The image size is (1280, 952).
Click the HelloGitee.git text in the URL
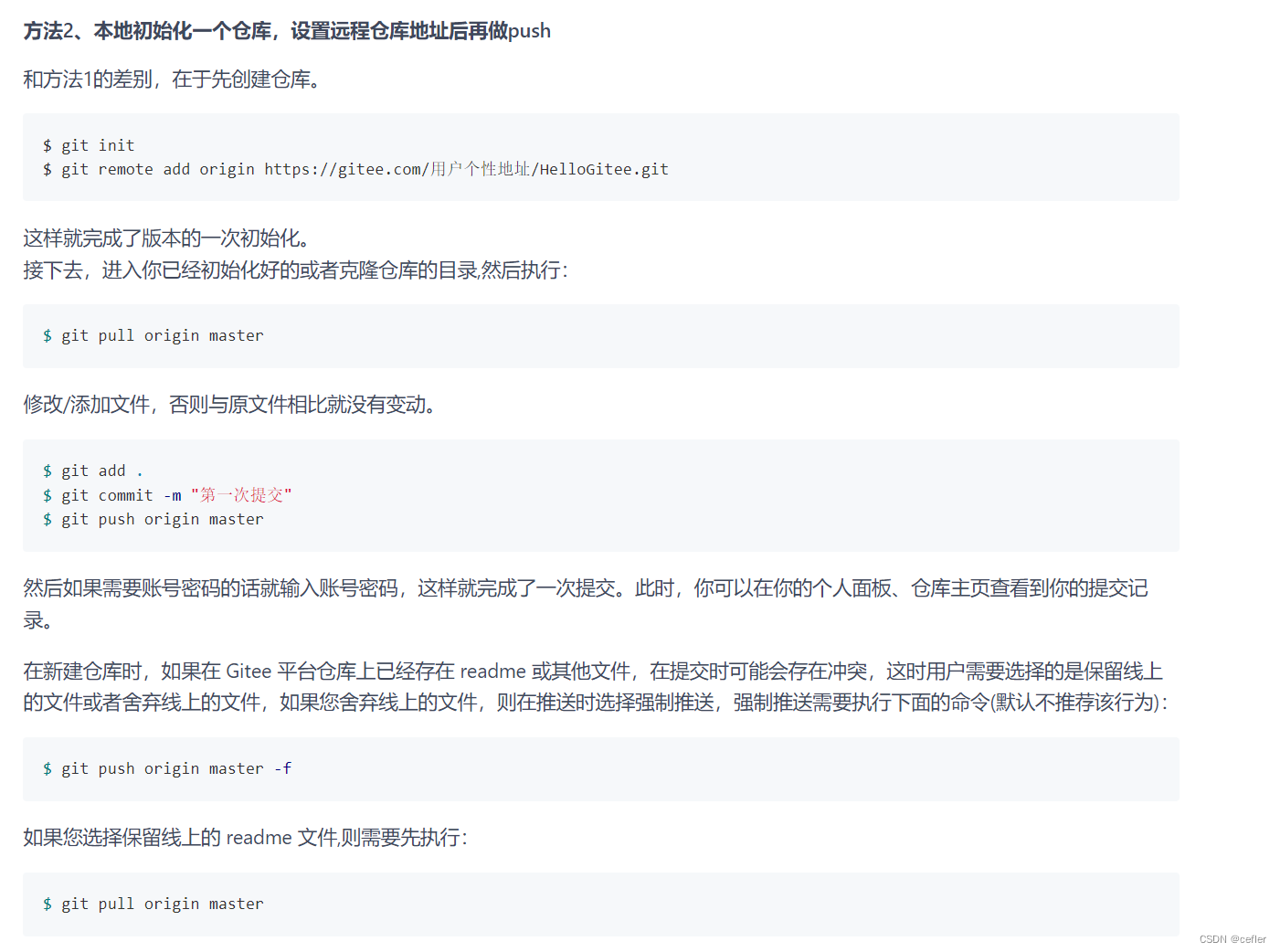coord(603,169)
